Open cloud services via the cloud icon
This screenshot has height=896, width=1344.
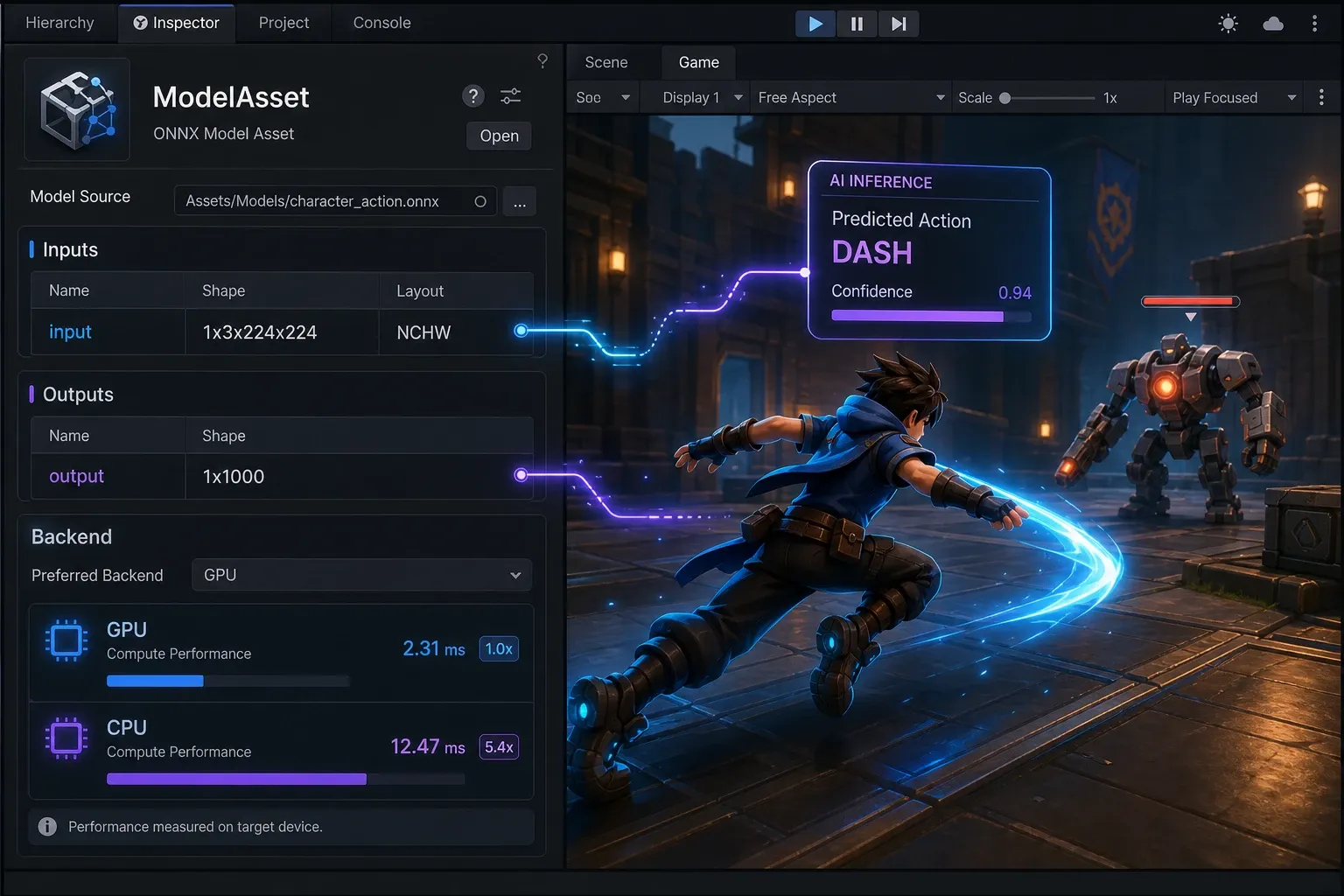(x=1273, y=24)
